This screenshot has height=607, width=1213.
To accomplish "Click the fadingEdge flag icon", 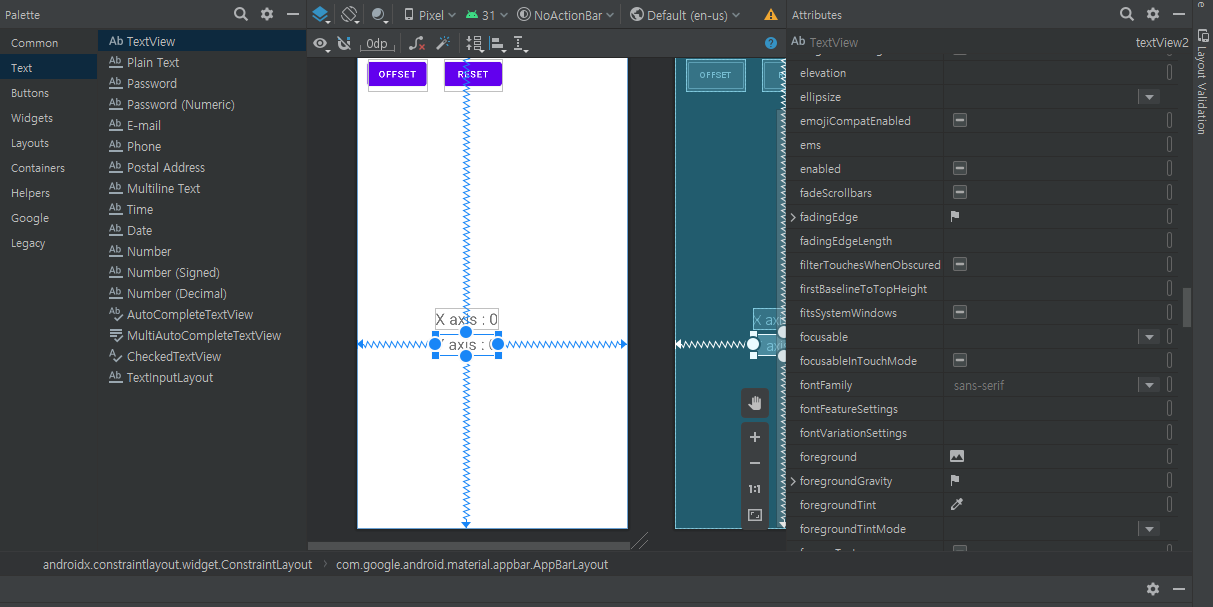I will tap(955, 216).
